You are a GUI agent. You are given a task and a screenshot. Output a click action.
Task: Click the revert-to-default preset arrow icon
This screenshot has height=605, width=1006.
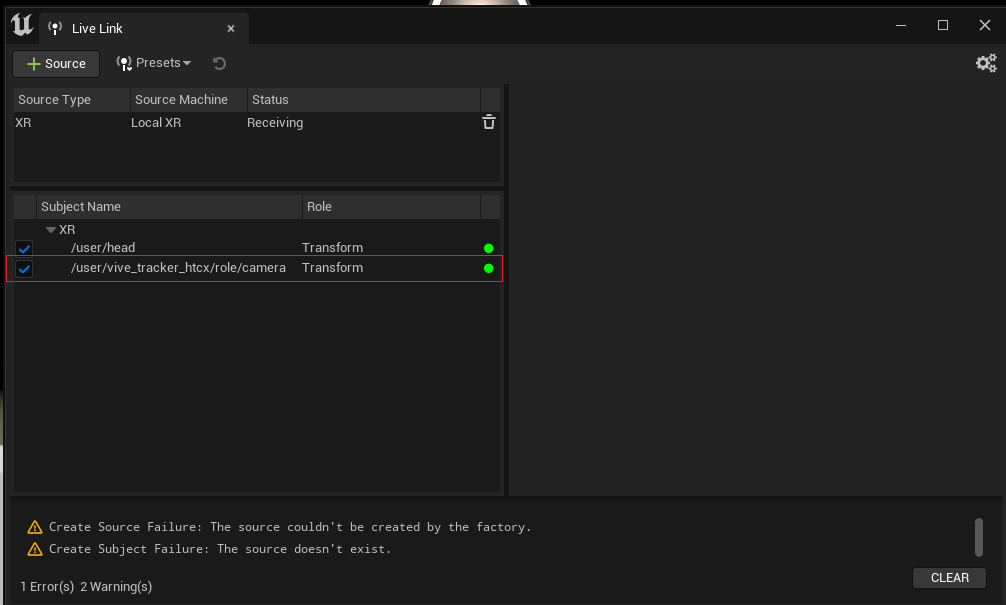pos(218,63)
